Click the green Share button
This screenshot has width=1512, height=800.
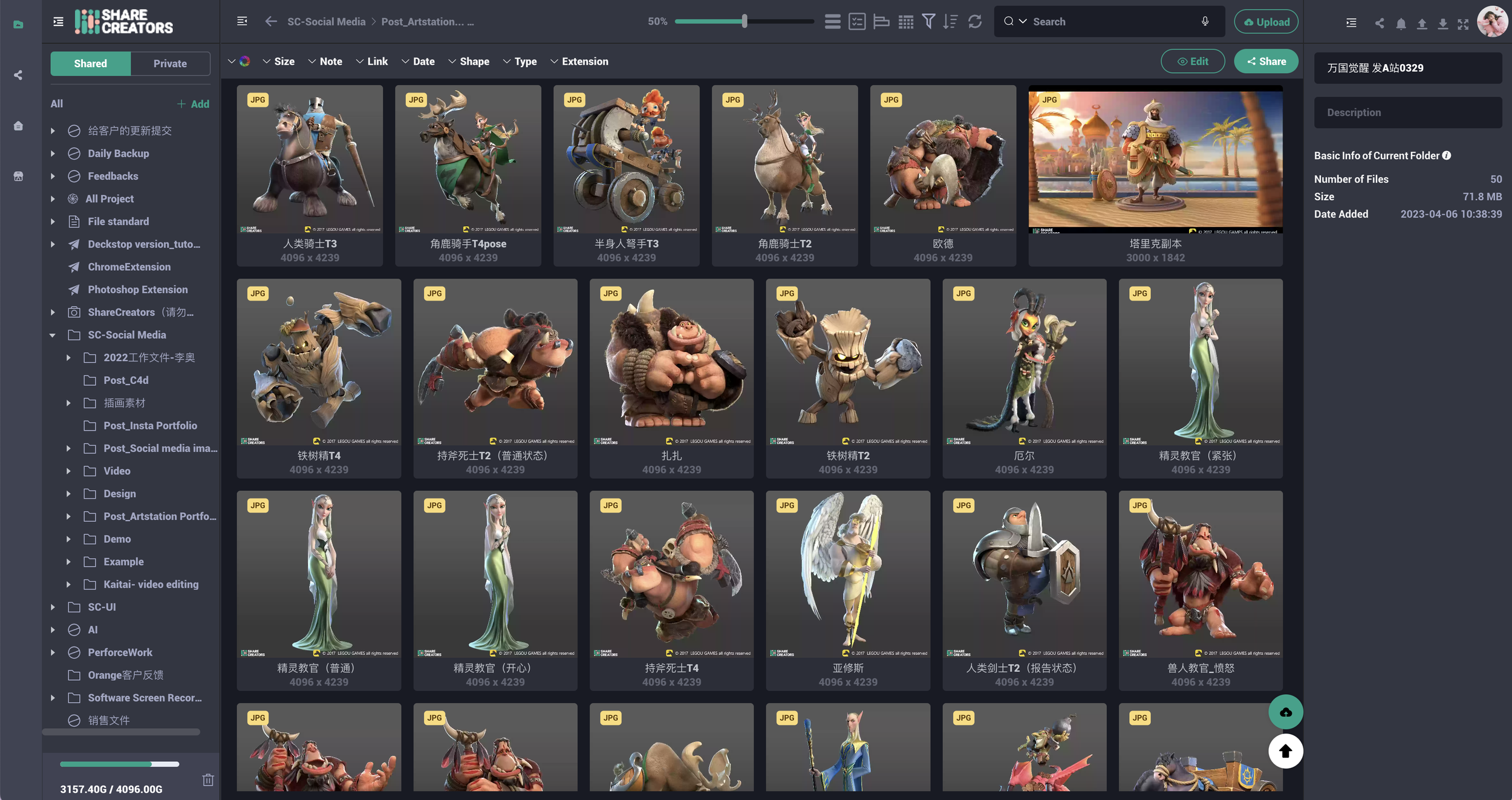pos(1265,62)
